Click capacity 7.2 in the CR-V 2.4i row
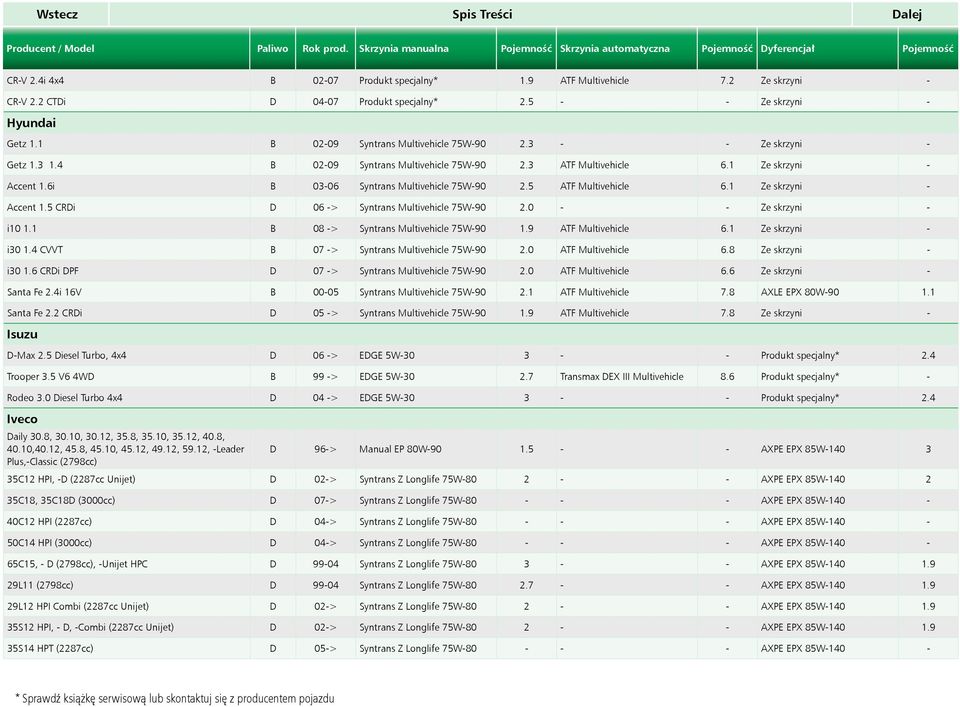Screen dimensions: 960x707 click(x=727, y=80)
